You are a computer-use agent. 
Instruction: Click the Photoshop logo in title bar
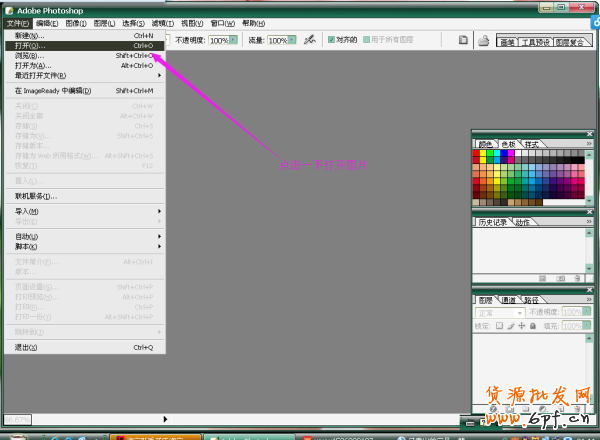[x=8, y=10]
